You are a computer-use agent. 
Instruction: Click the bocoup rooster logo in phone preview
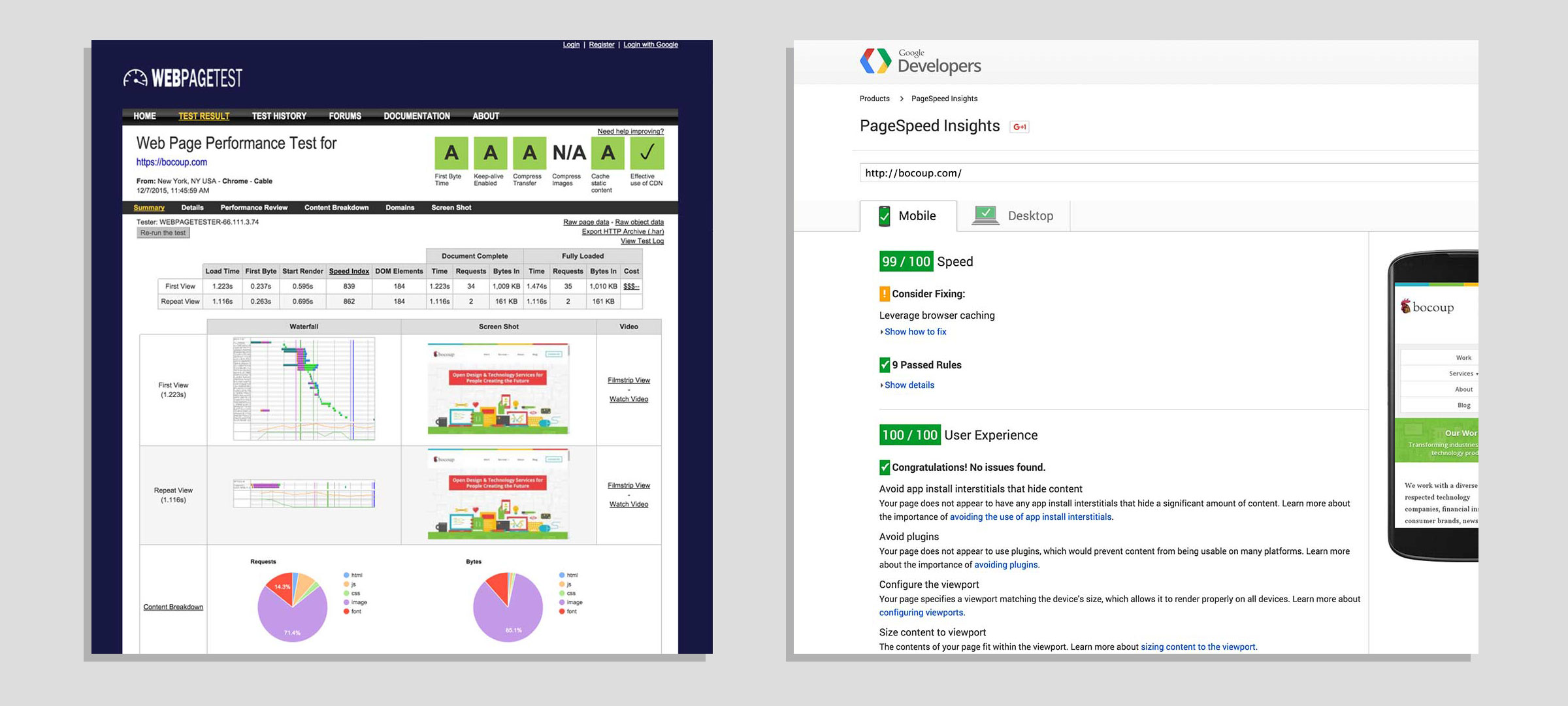(x=1405, y=306)
